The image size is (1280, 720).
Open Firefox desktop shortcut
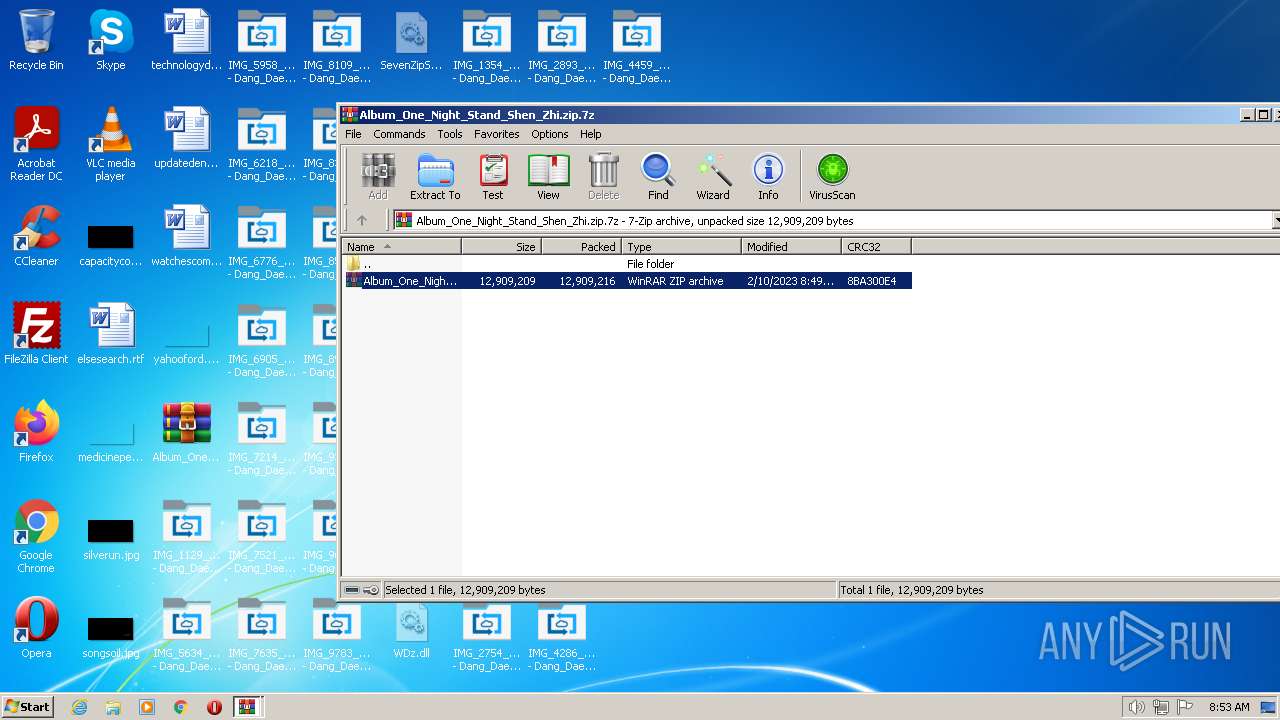coord(36,433)
